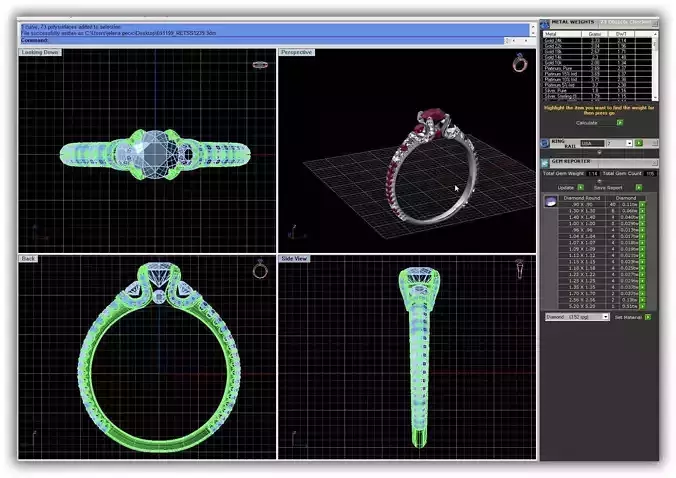Click metal weights list scroll-down arrow

[655, 98]
